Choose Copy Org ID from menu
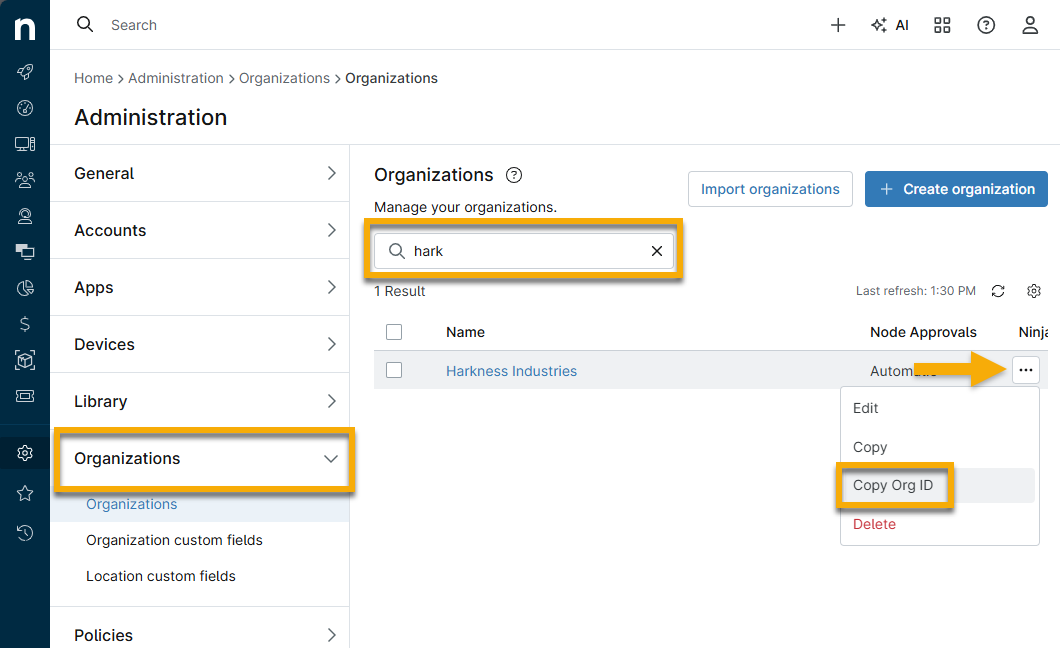Screen dimensions: 1060x648 click(x=893, y=485)
